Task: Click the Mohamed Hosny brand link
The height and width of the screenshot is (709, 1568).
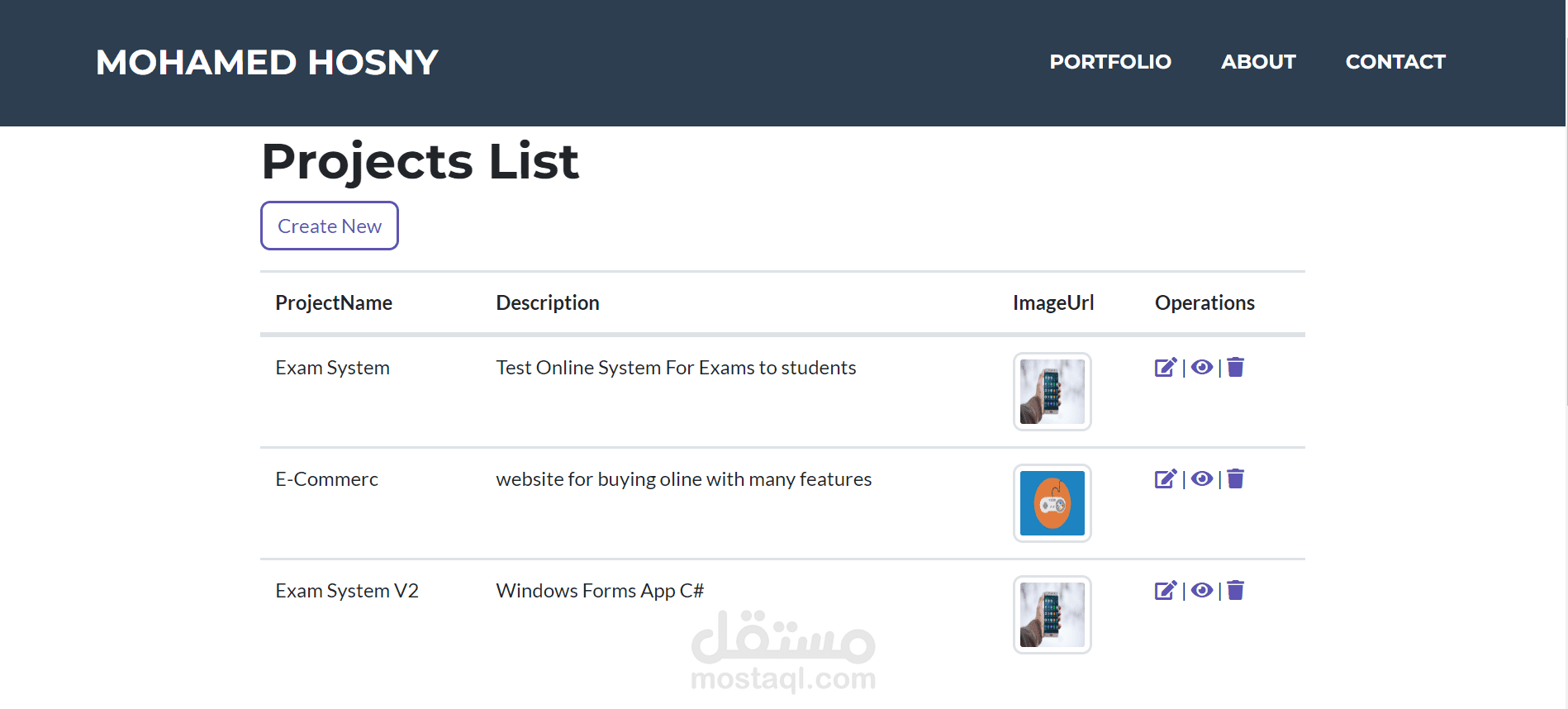Action: [x=267, y=63]
